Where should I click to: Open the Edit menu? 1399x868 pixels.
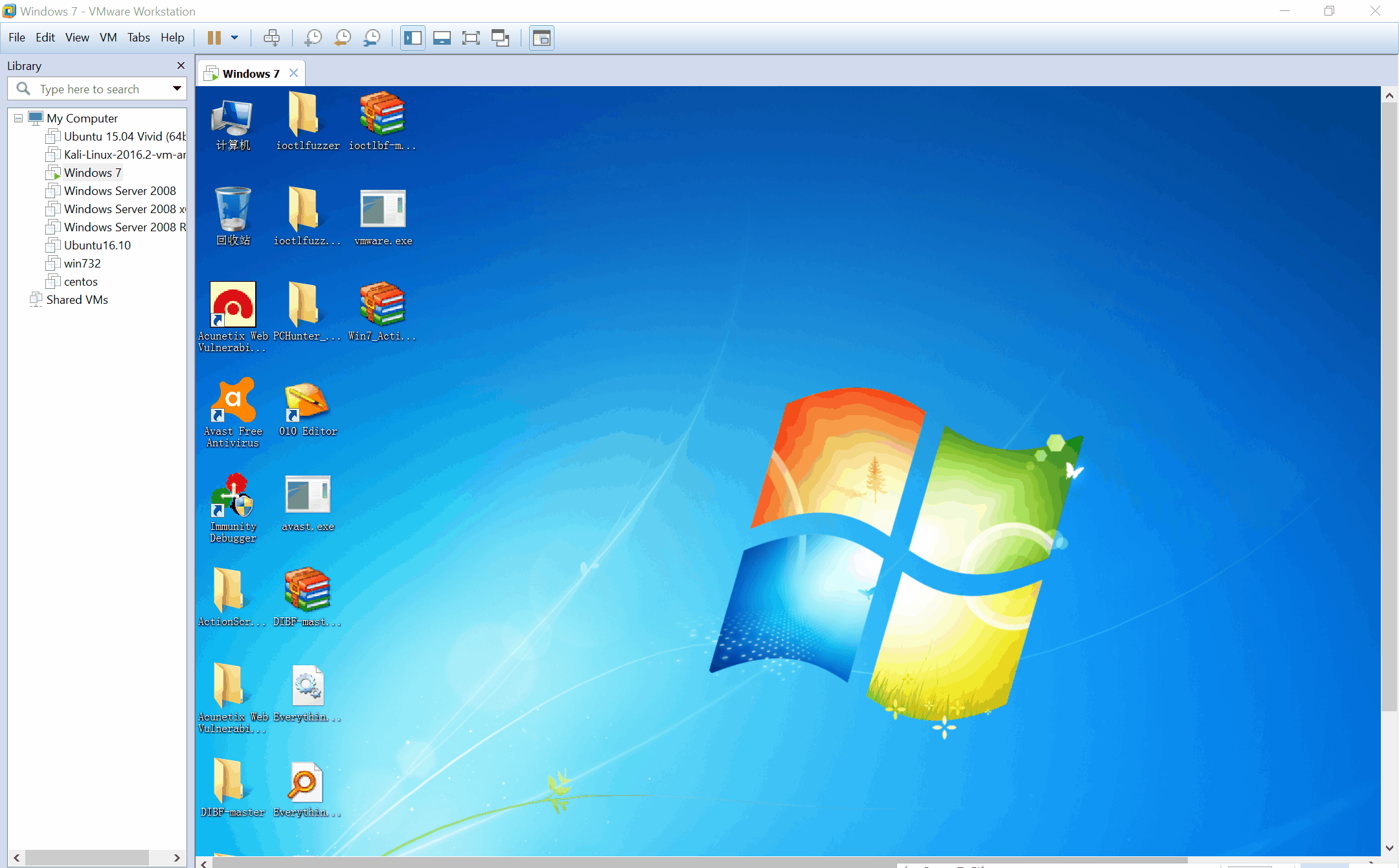point(45,38)
